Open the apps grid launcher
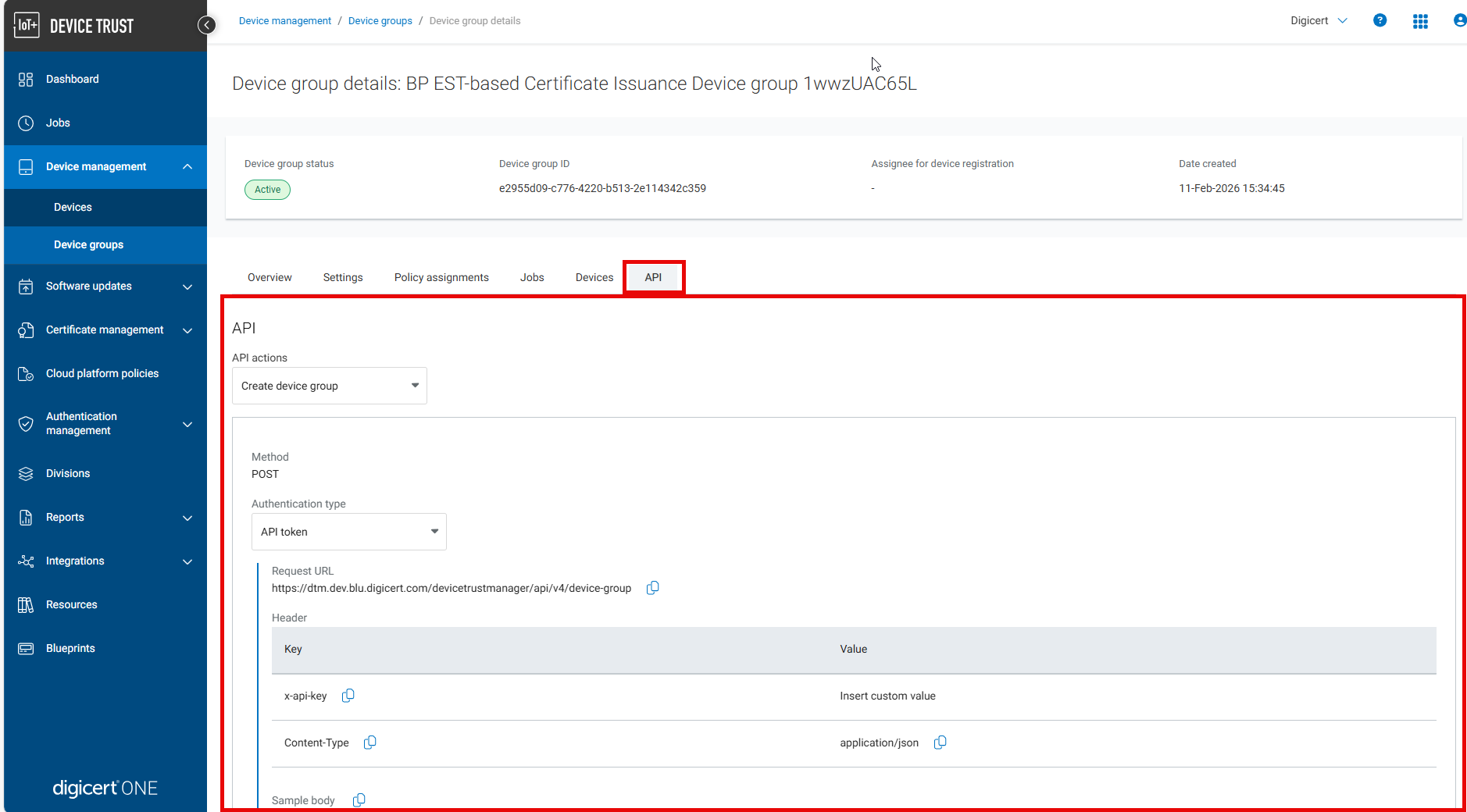Image resolution: width=1467 pixels, height=812 pixels. pos(1420,21)
